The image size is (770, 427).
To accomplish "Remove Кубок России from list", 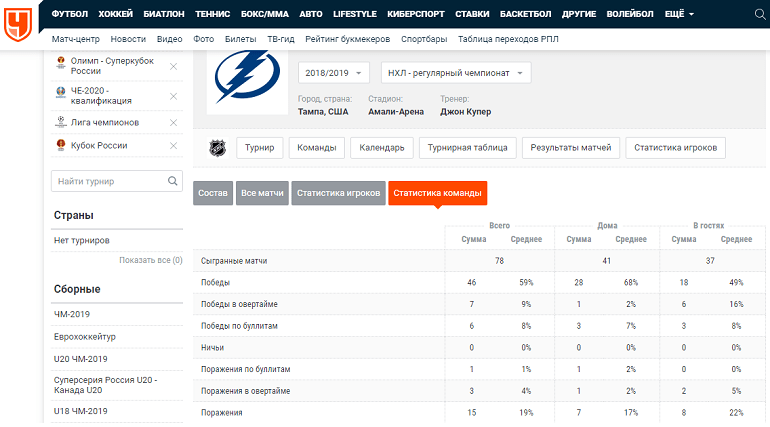I will pyautogui.click(x=173, y=146).
